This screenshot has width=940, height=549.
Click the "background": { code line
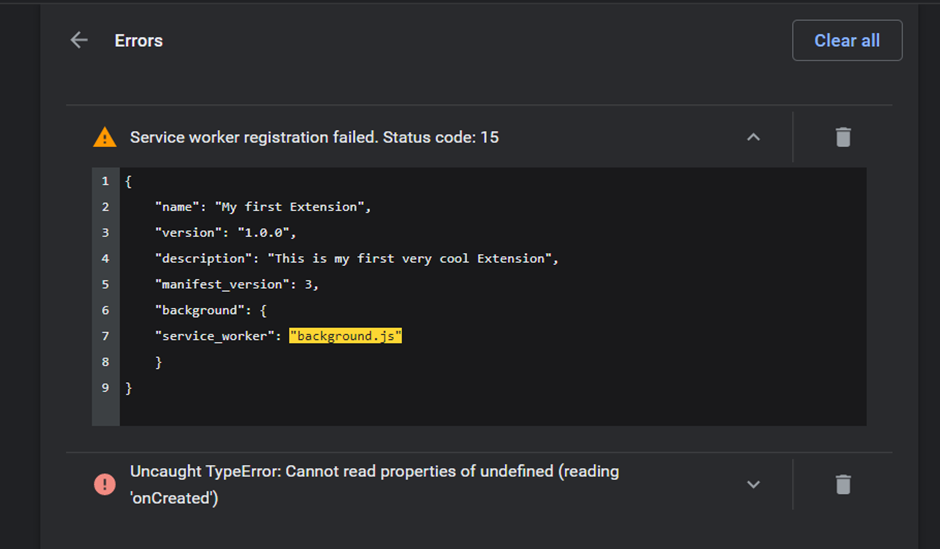point(210,310)
